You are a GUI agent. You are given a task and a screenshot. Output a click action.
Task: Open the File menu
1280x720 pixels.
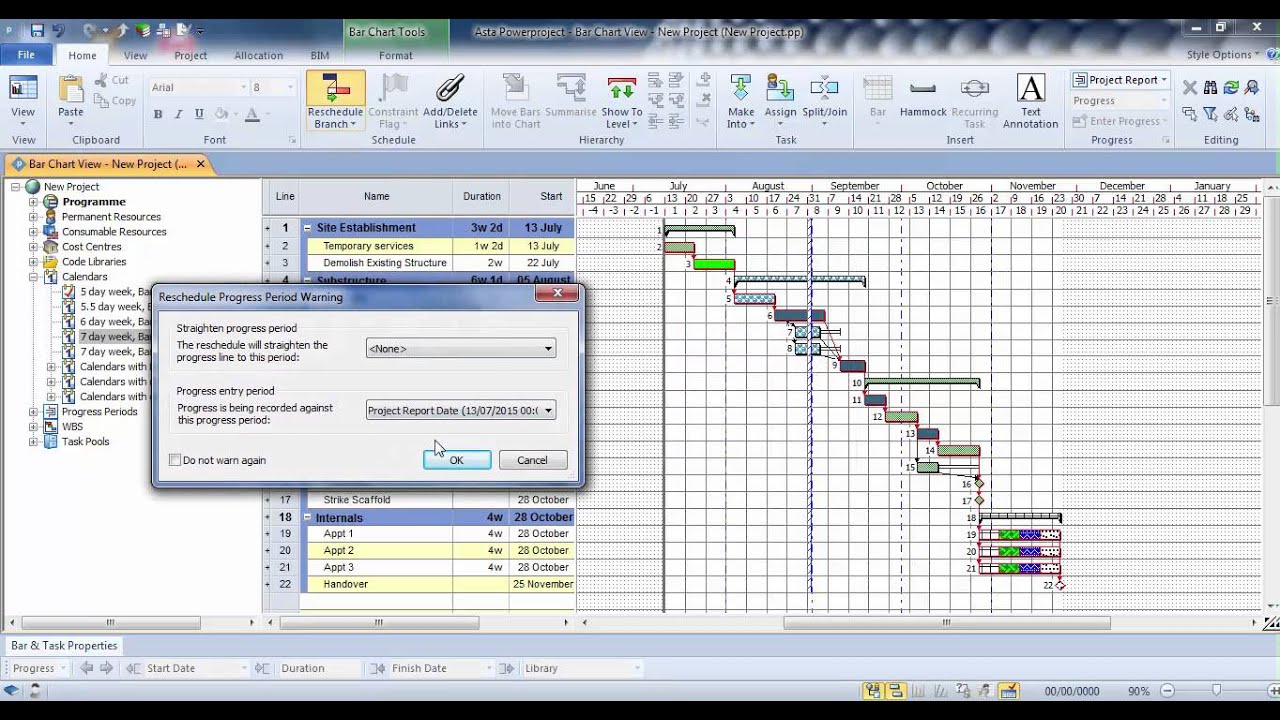26,55
